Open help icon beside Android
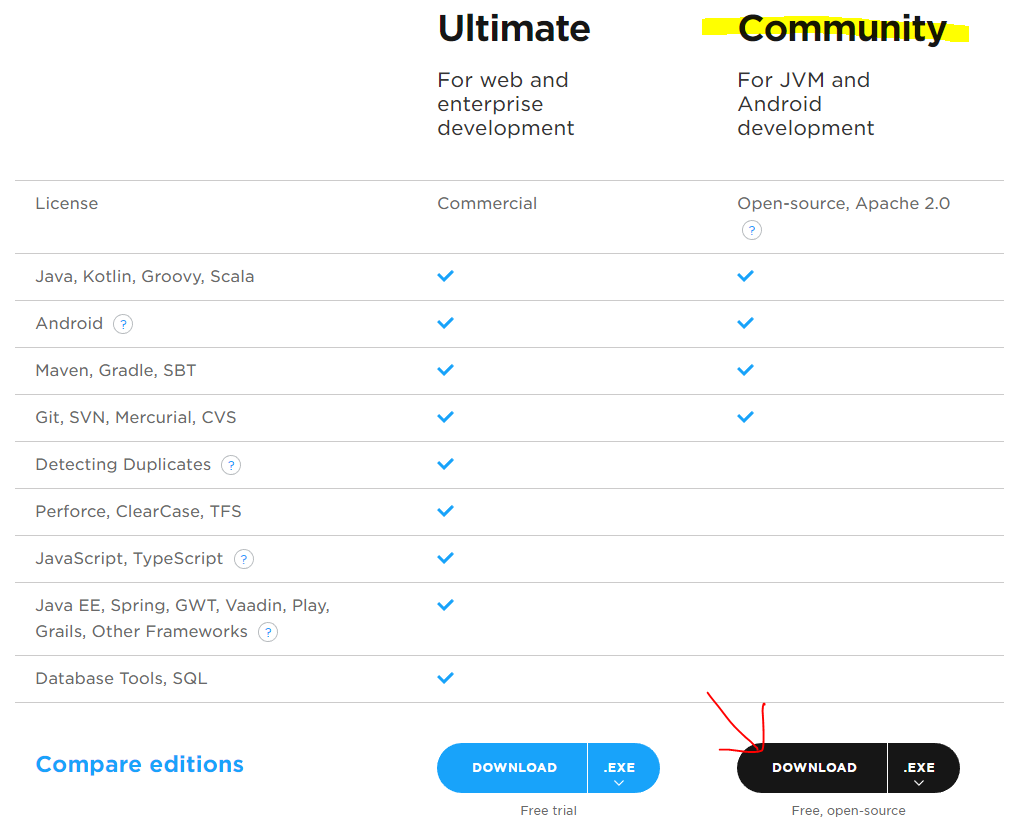1026x824 pixels. [123, 324]
